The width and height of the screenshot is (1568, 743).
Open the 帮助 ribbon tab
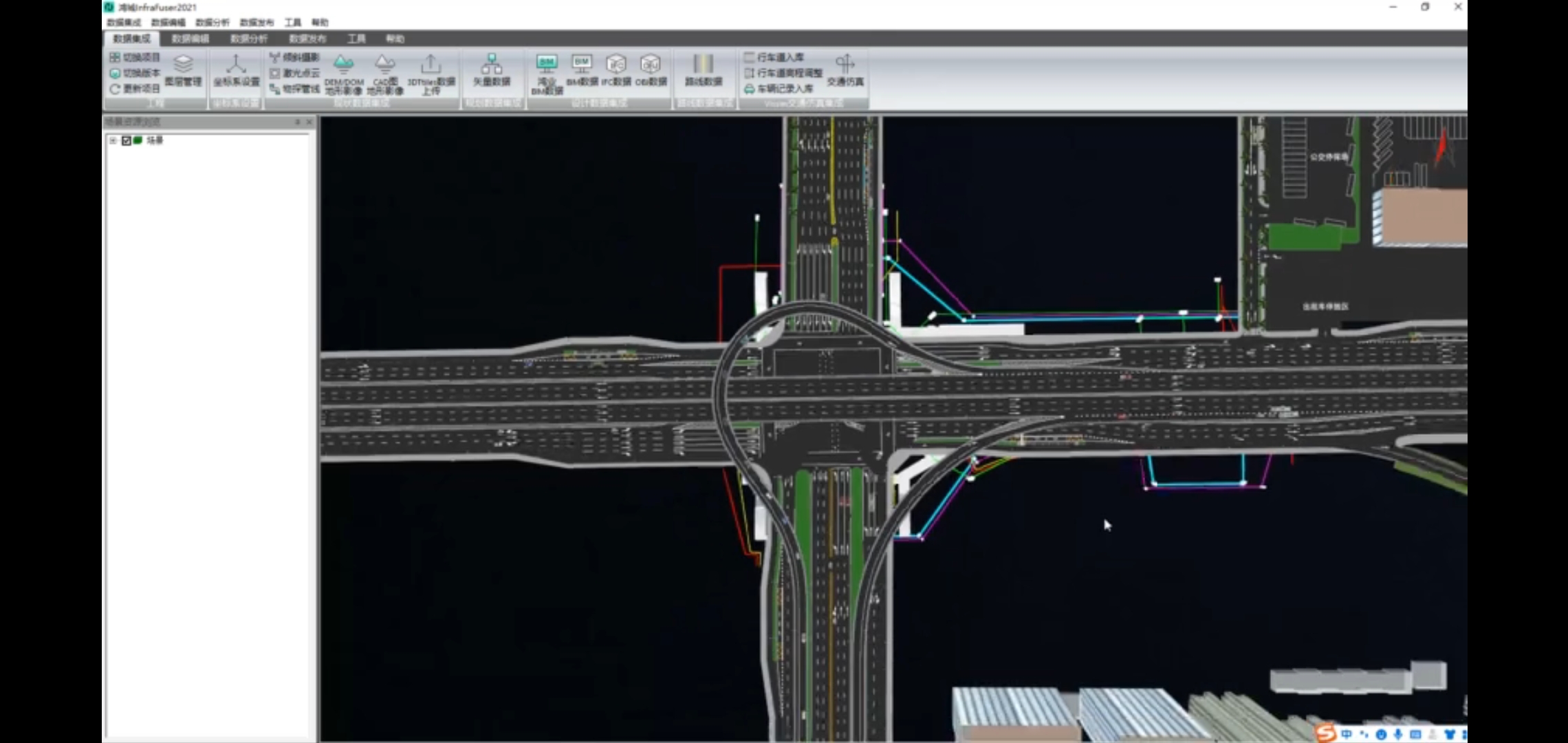[x=395, y=39]
